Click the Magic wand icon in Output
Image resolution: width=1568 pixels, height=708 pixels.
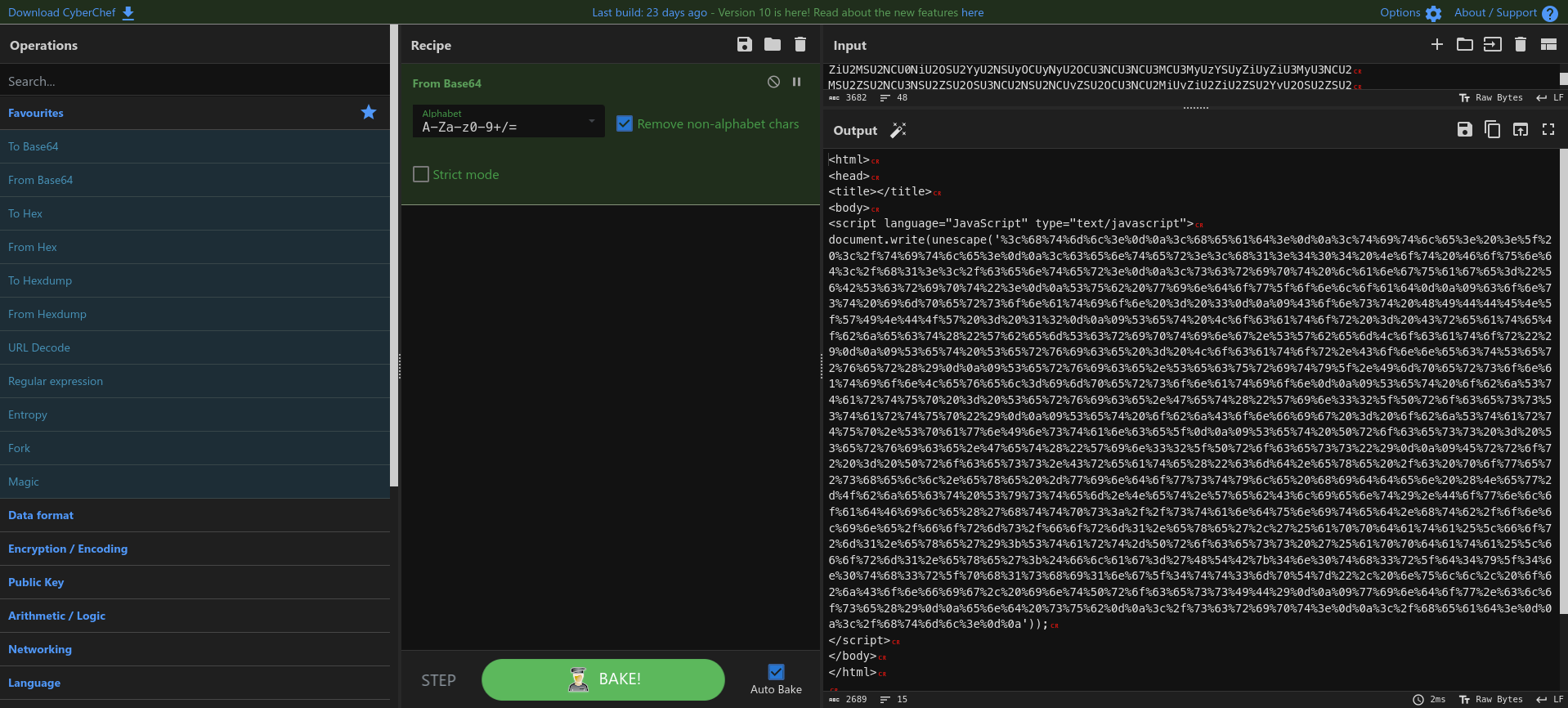898,130
